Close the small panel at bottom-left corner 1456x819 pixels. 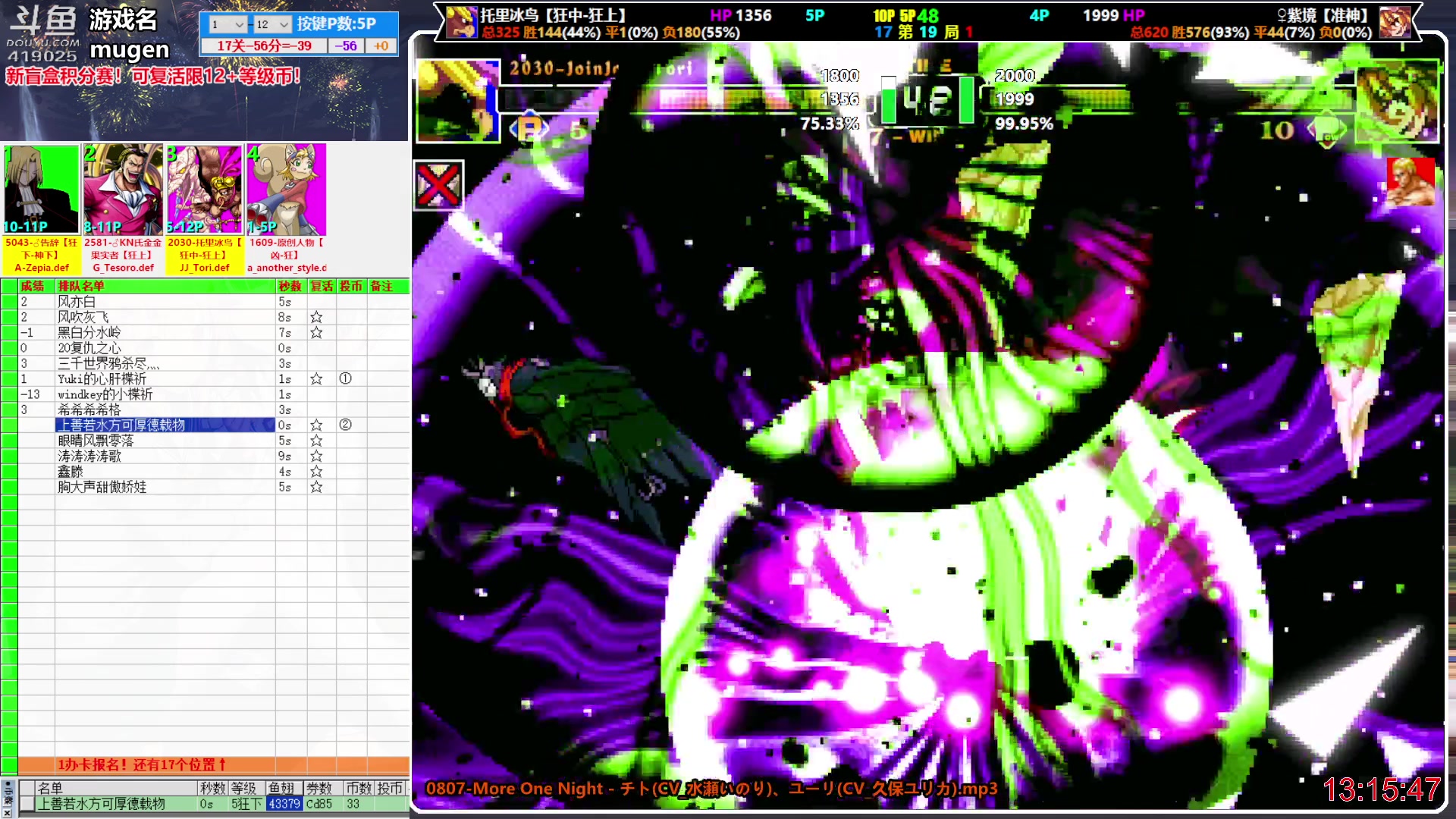pos(8,812)
